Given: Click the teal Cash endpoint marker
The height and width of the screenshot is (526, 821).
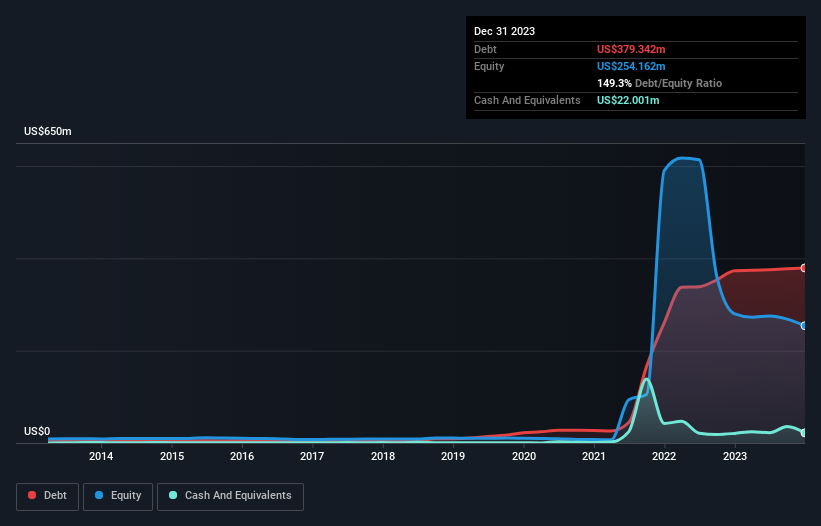Looking at the screenshot, I should tap(804, 433).
